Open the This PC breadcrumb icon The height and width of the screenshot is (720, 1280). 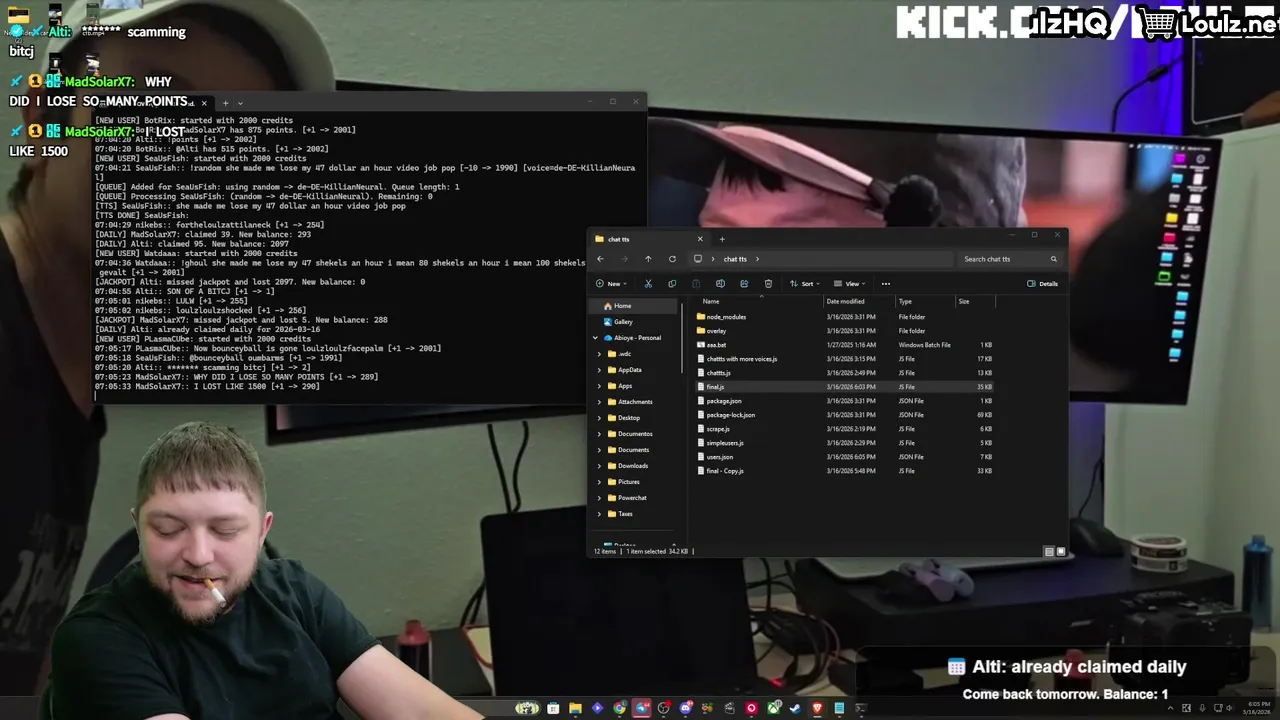tap(698, 259)
